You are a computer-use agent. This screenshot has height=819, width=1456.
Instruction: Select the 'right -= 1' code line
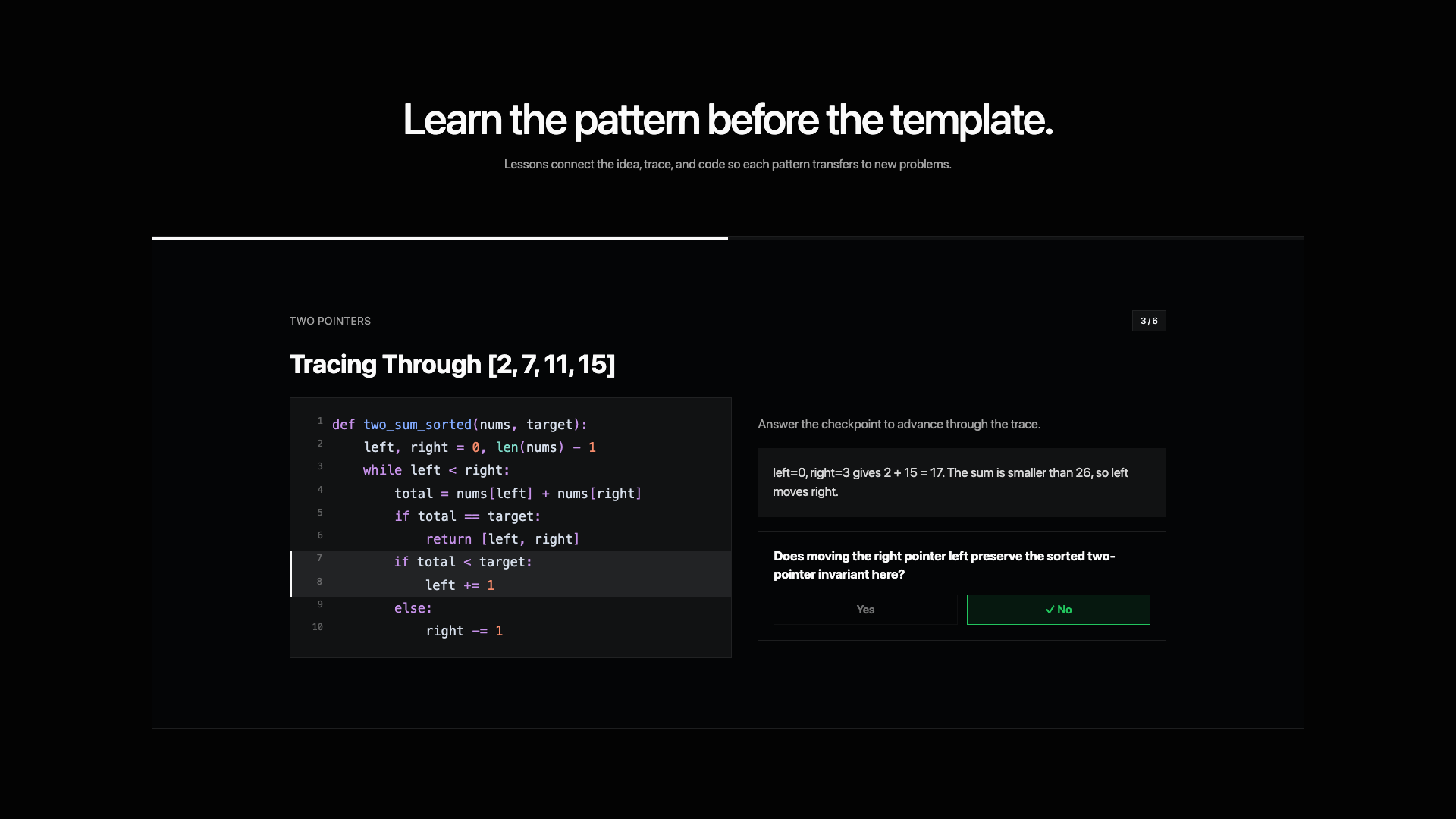click(464, 630)
